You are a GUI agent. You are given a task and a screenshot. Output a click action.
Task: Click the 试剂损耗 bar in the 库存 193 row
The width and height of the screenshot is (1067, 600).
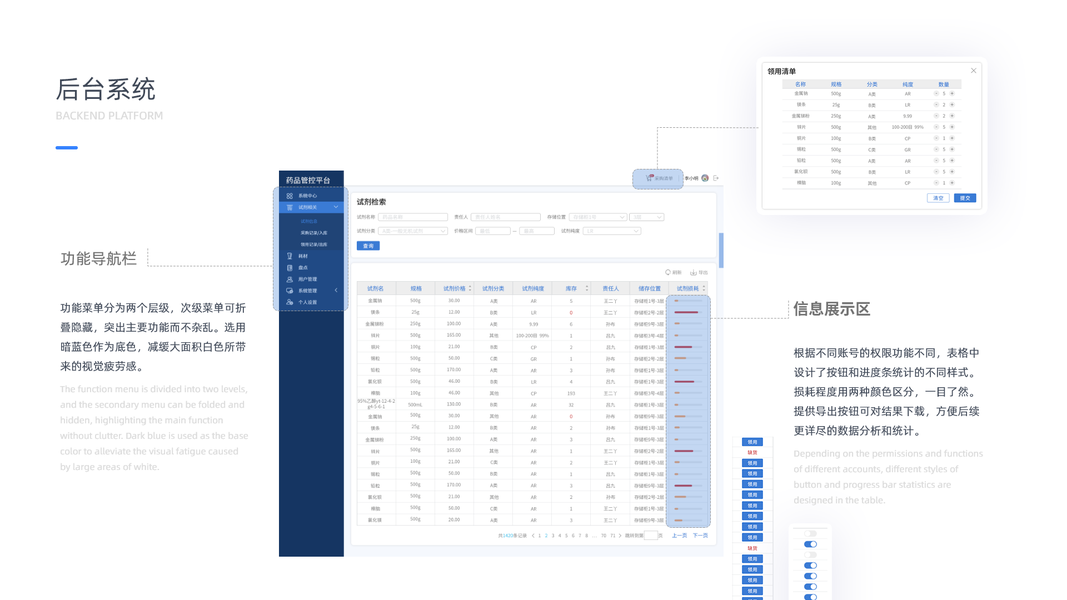coord(688,393)
